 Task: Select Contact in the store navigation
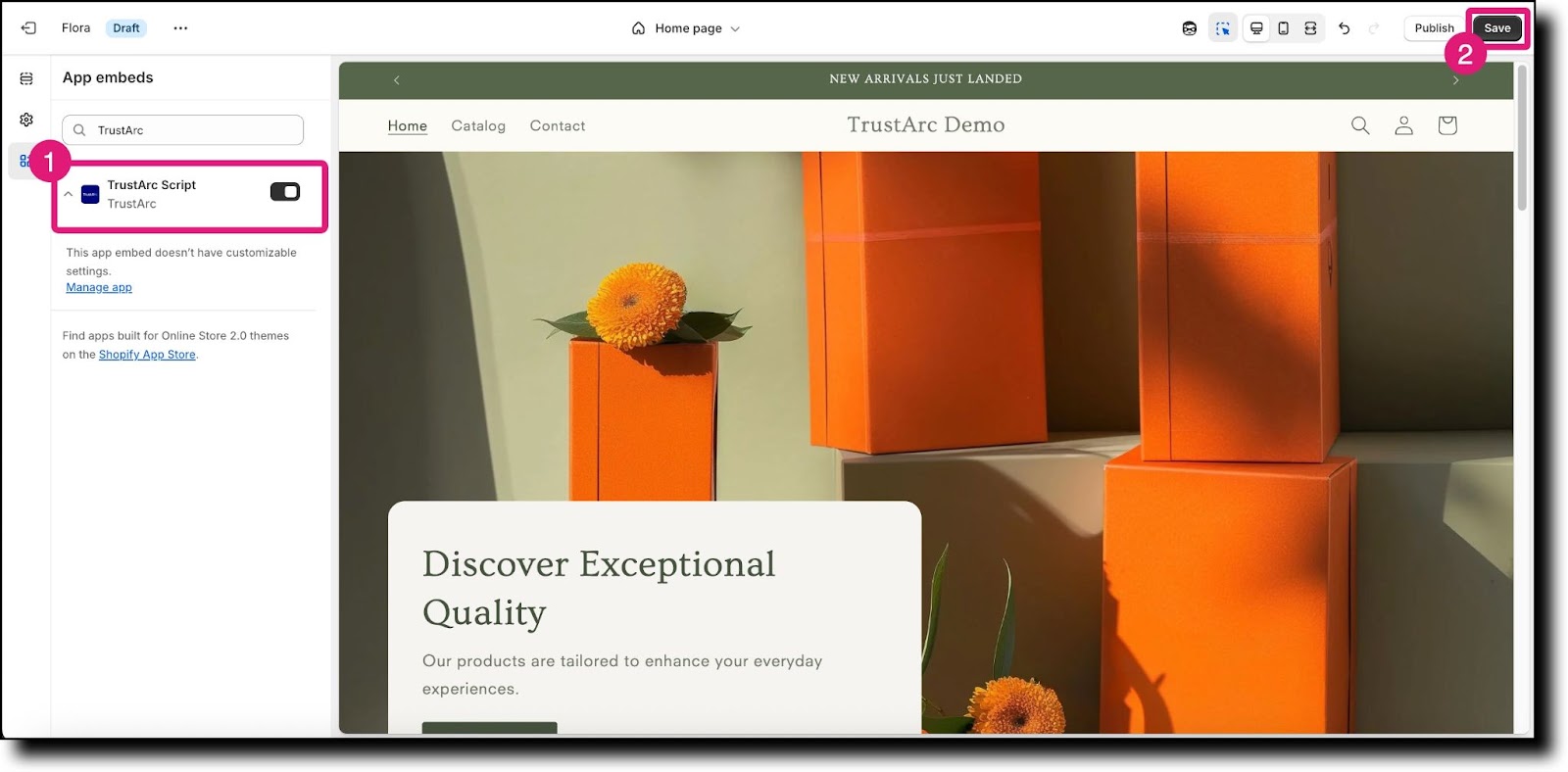coord(558,125)
